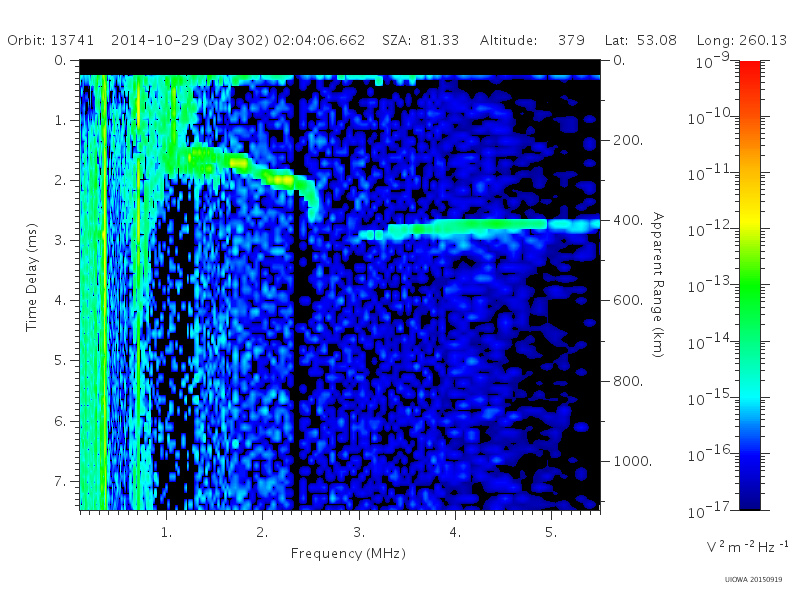Click the '10^-16' color scale label

click(x=711, y=454)
